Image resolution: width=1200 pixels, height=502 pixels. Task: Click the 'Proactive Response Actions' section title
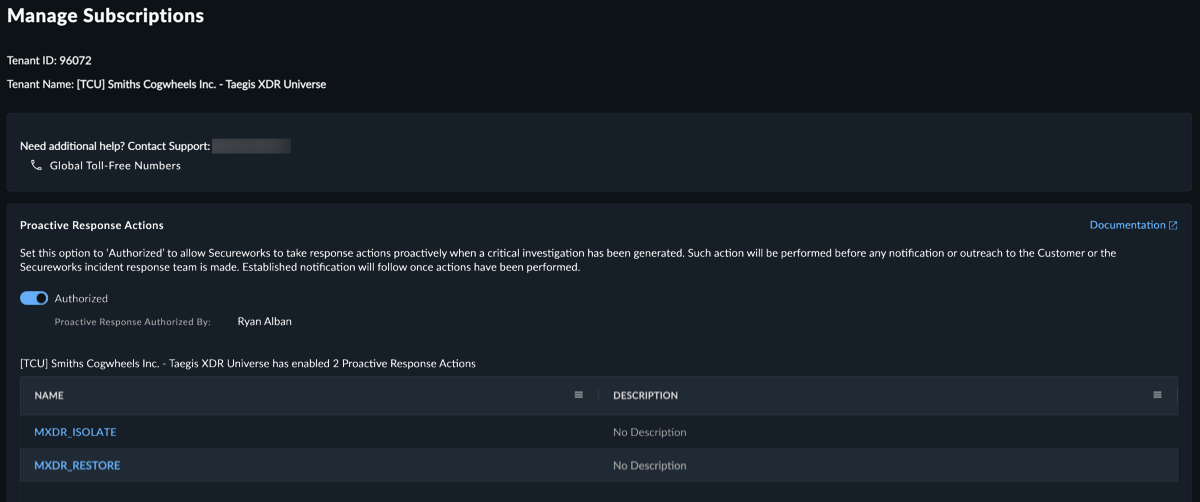coord(92,225)
